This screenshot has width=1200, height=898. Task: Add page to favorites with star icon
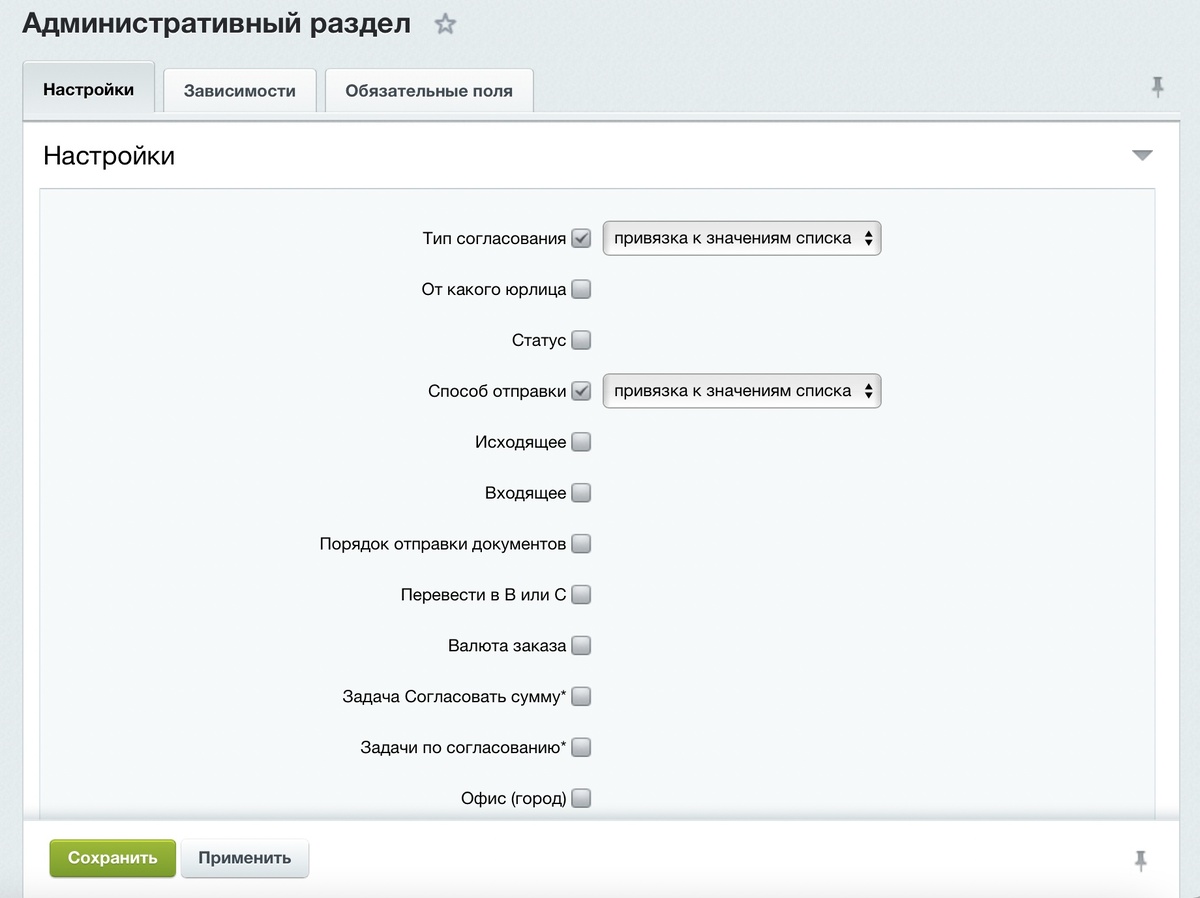(445, 25)
